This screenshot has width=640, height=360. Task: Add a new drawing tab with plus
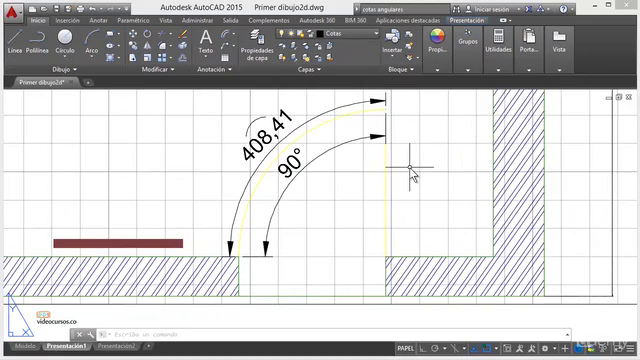pos(88,82)
